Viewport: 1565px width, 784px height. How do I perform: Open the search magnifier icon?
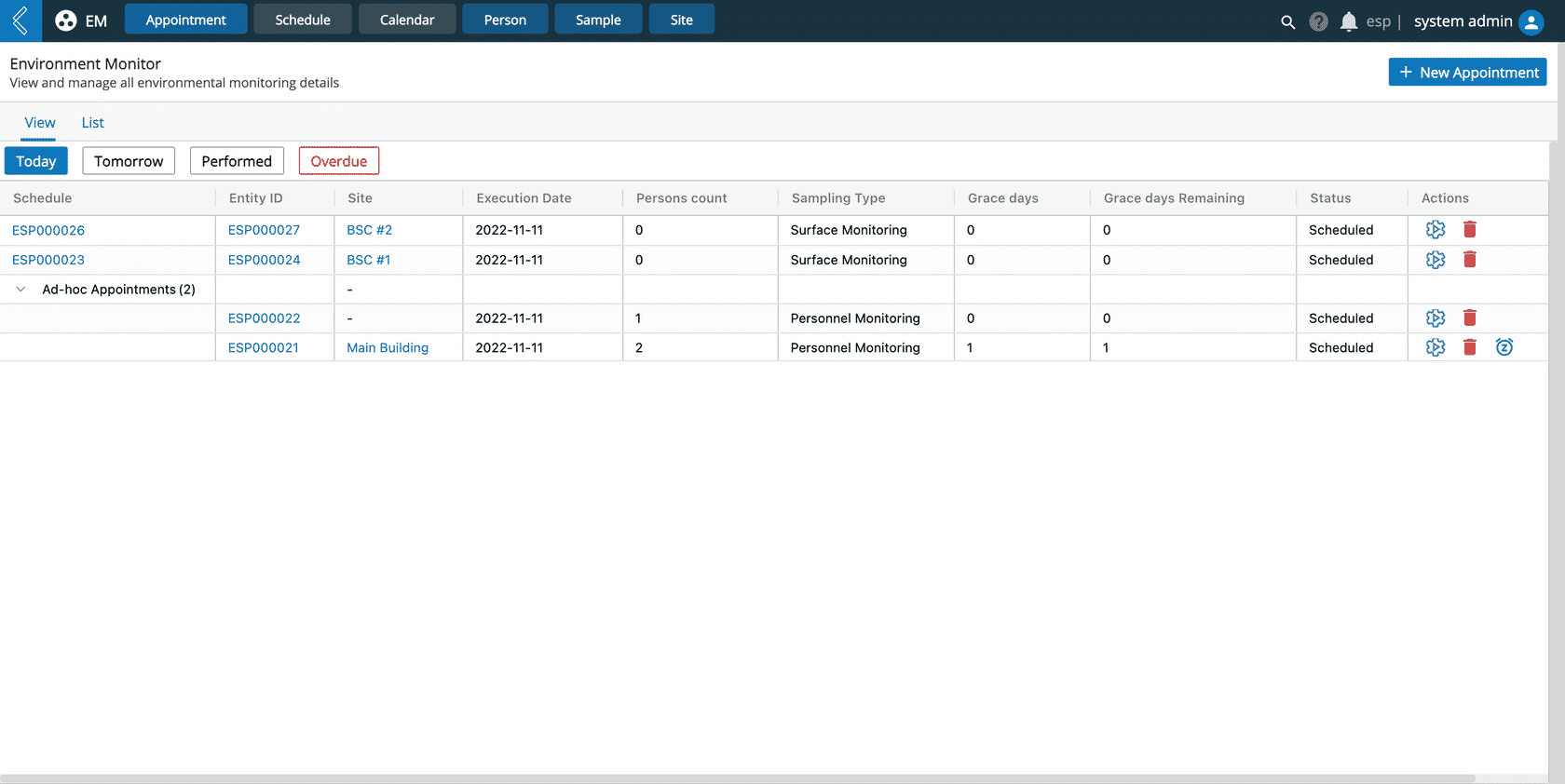[1287, 21]
